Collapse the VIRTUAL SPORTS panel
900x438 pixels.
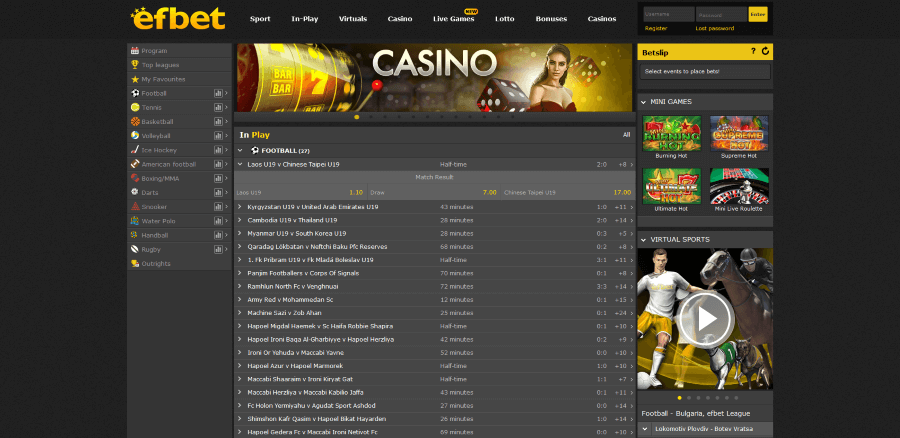coord(644,239)
